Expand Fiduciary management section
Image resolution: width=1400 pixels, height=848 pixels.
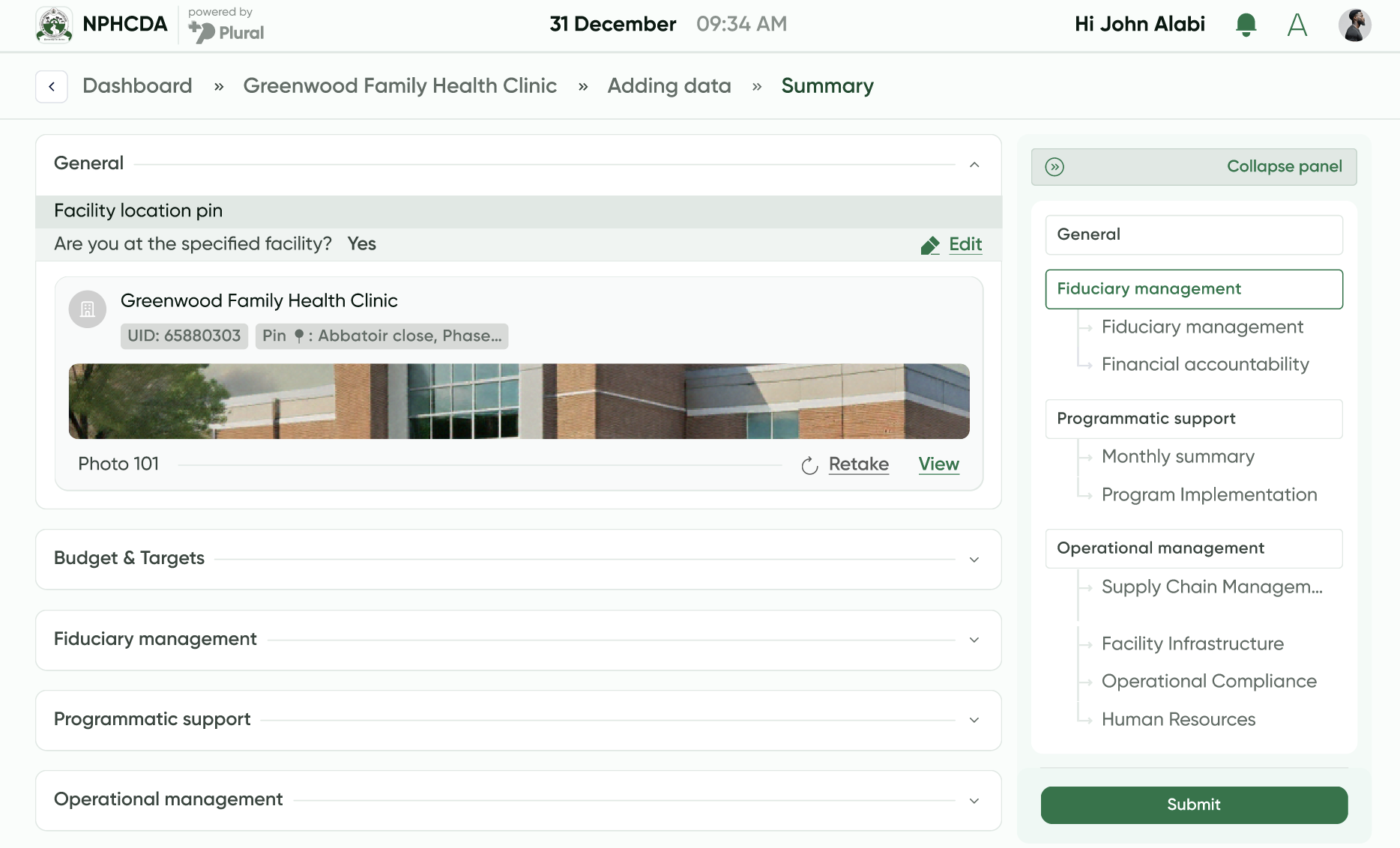click(974, 640)
